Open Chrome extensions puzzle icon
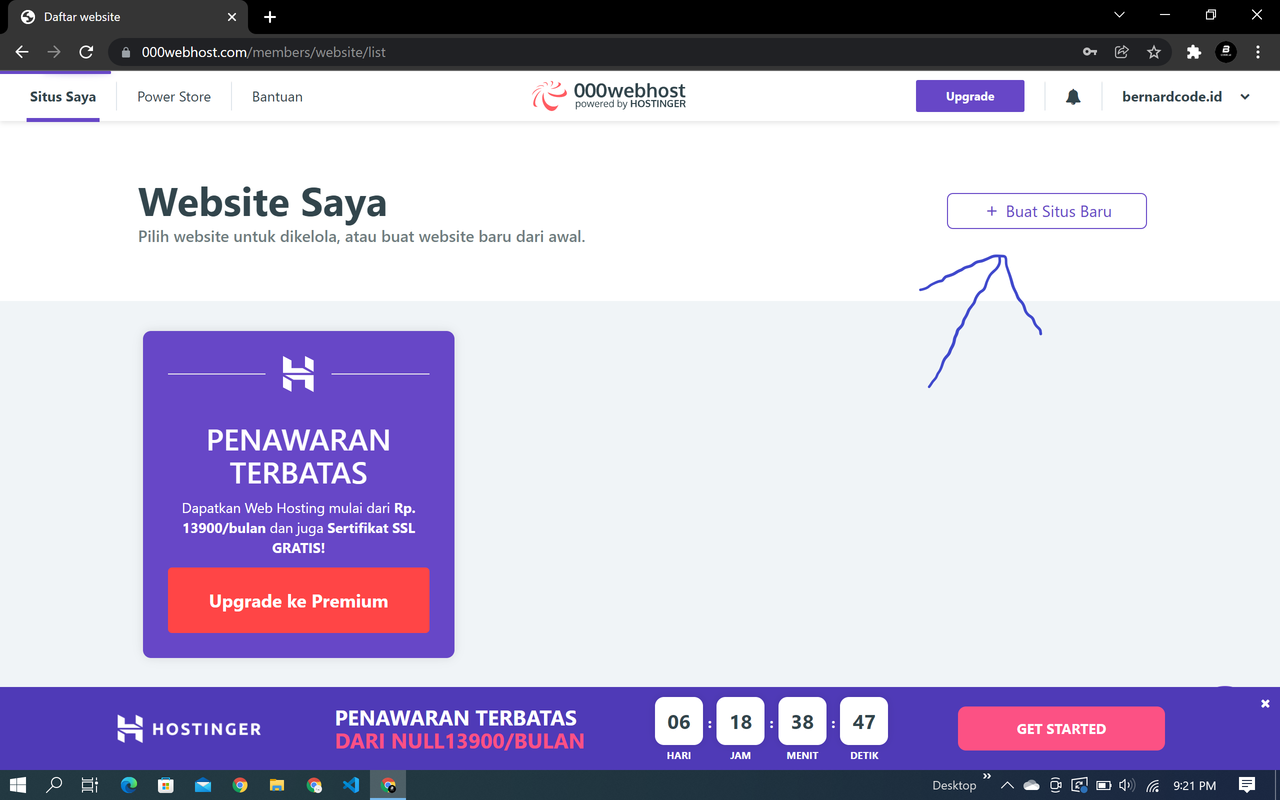This screenshot has width=1280, height=800. [x=1193, y=52]
